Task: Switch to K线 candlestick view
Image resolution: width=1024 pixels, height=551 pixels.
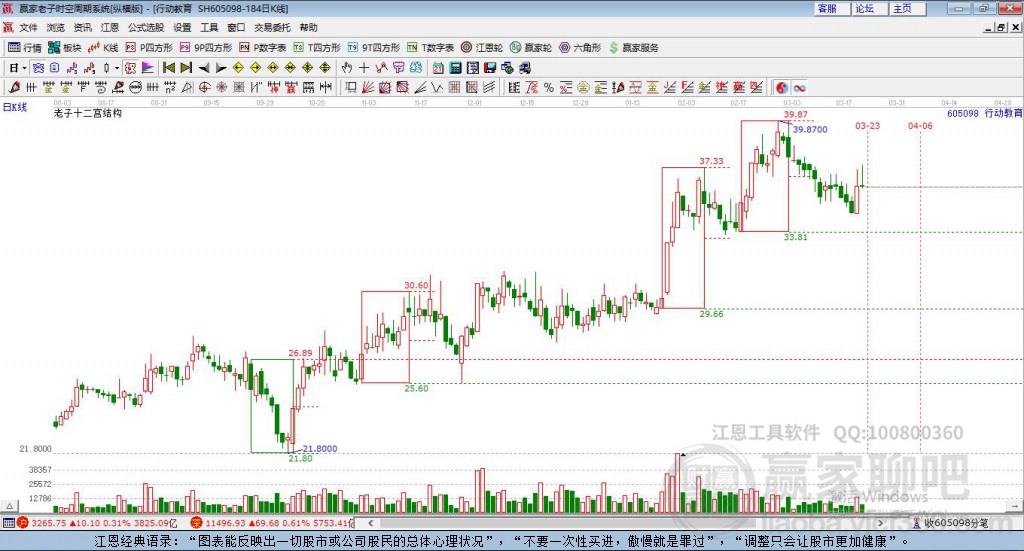Action: tap(103, 48)
